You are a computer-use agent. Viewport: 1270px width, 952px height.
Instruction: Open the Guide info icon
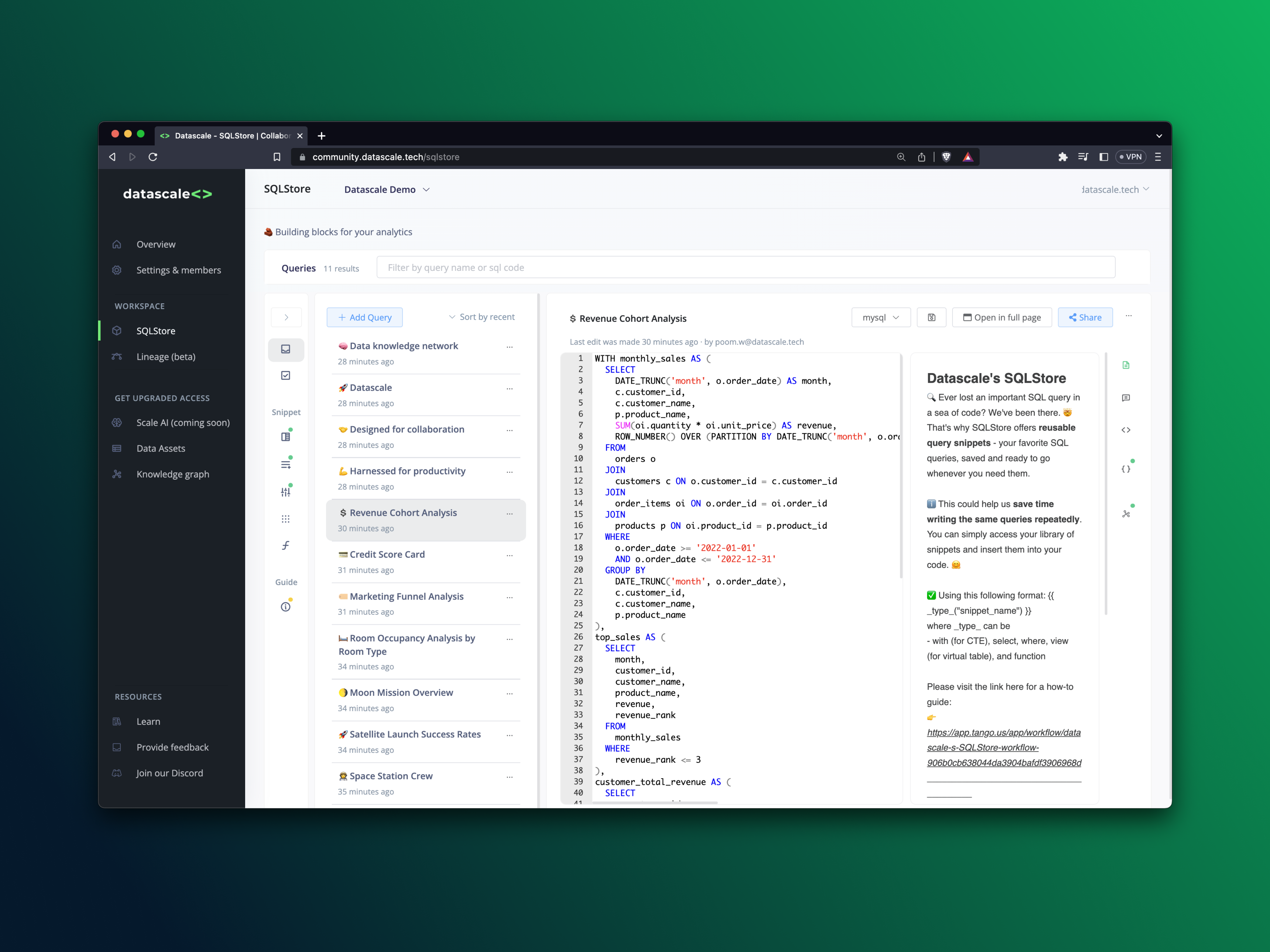(x=286, y=607)
